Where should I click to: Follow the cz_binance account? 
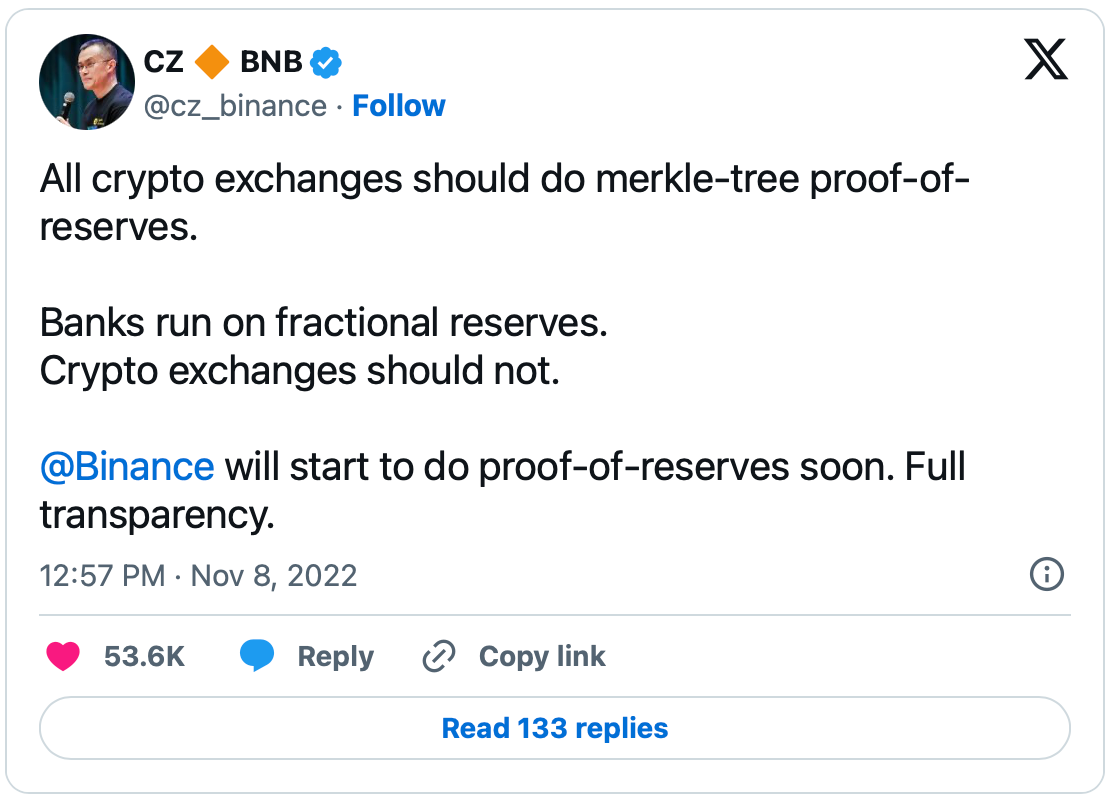pyautogui.click(x=399, y=106)
